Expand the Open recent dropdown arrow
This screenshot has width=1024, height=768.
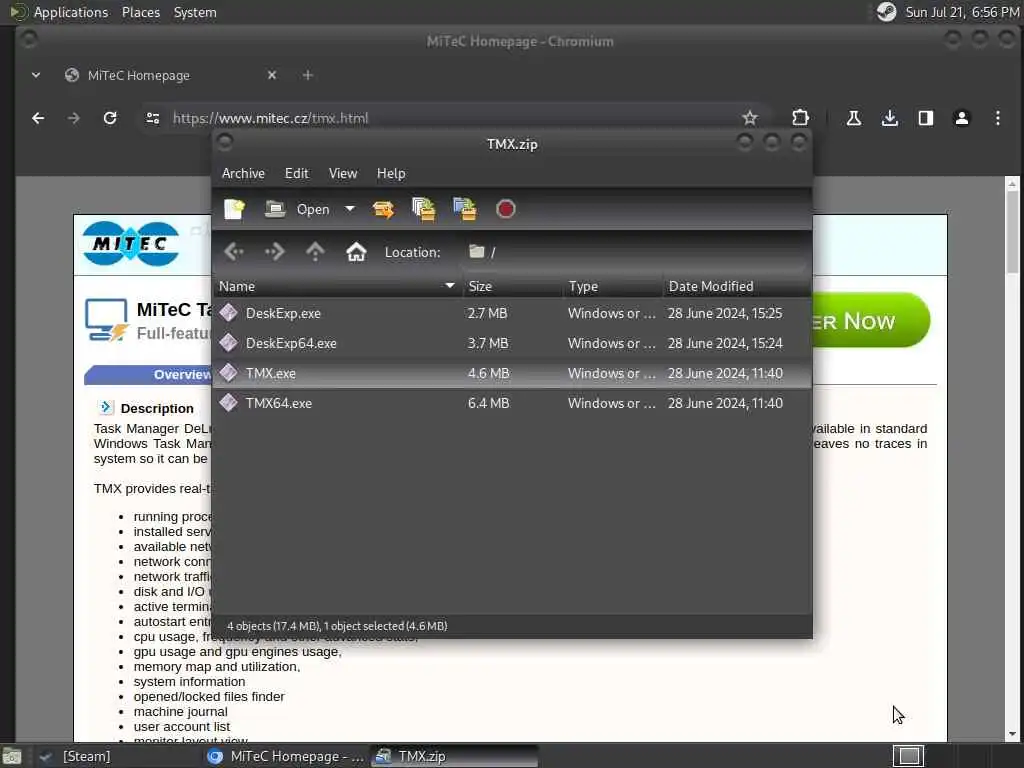point(350,209)
